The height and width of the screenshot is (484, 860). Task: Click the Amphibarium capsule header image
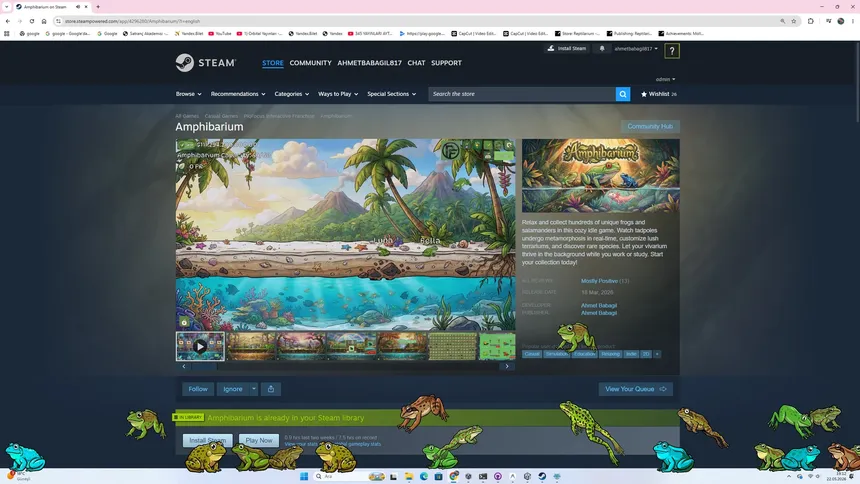[x=601, y=176]
